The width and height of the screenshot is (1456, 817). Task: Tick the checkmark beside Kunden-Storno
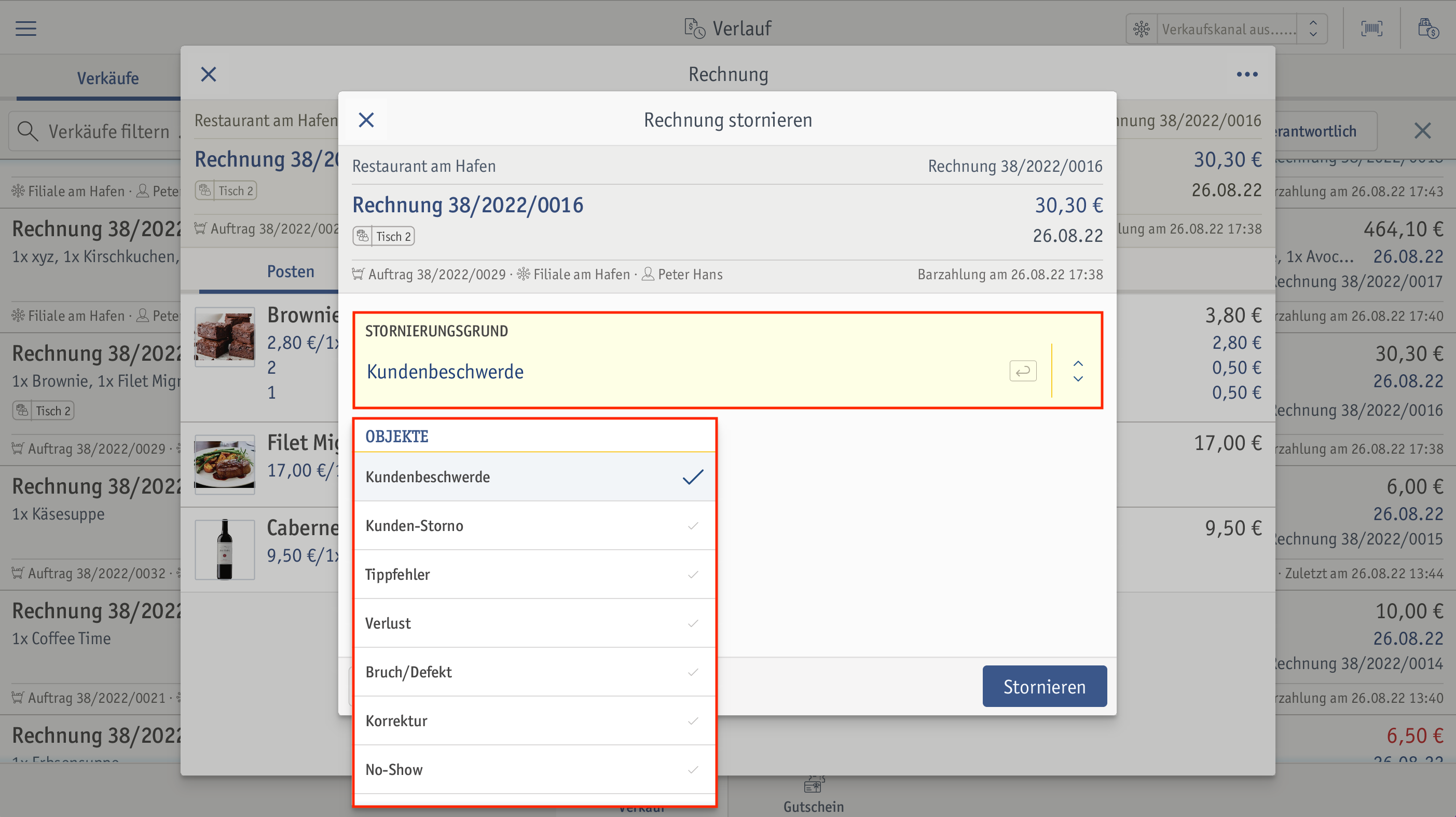[x=693, y=526]
